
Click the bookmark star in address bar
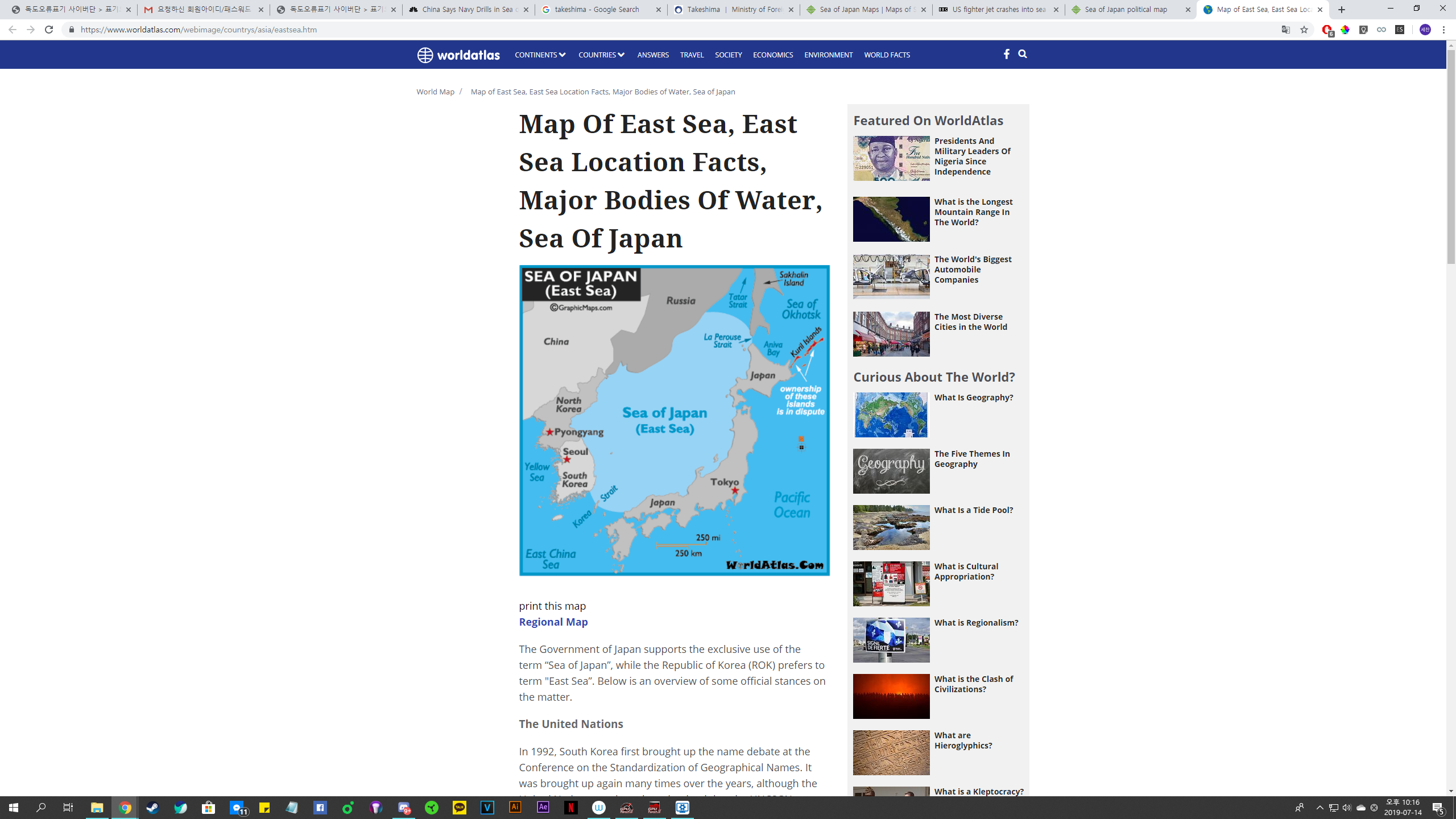(1304, 30)
